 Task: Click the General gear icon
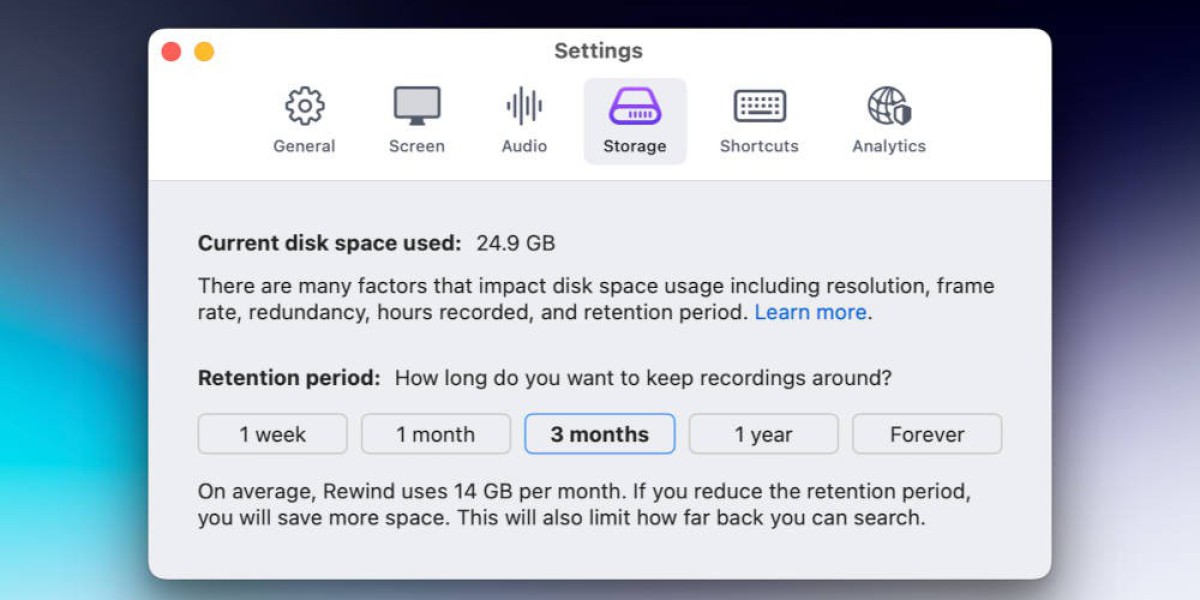coord(304,105)
